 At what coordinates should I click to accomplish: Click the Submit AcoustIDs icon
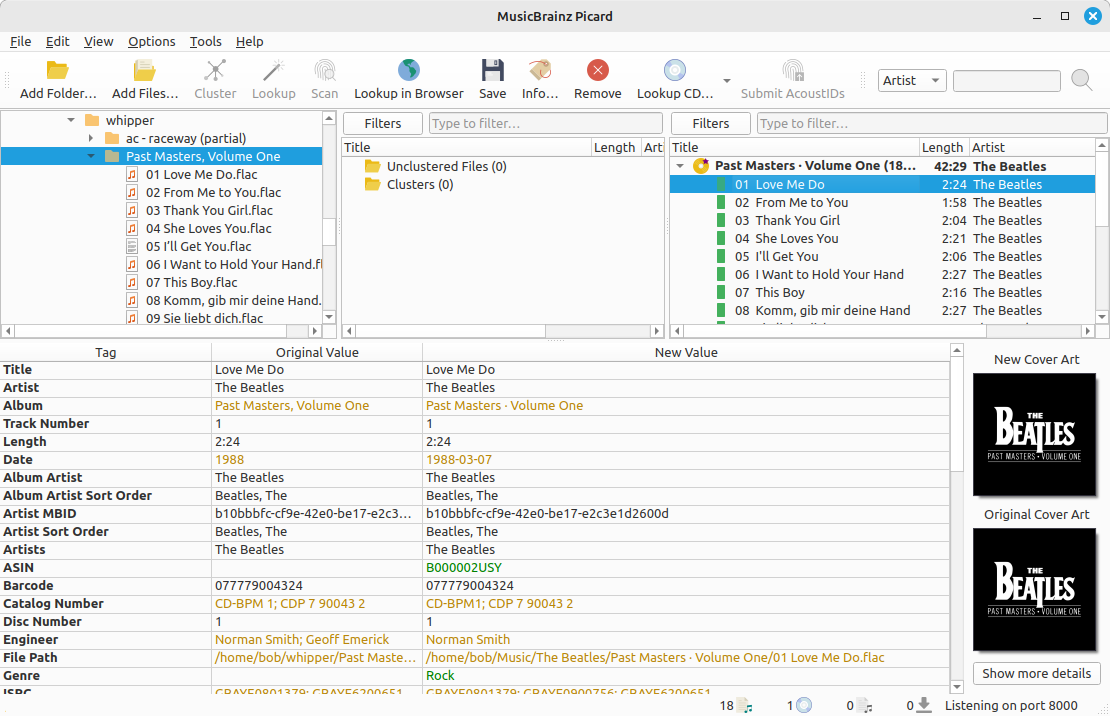(x=793, y=70)
